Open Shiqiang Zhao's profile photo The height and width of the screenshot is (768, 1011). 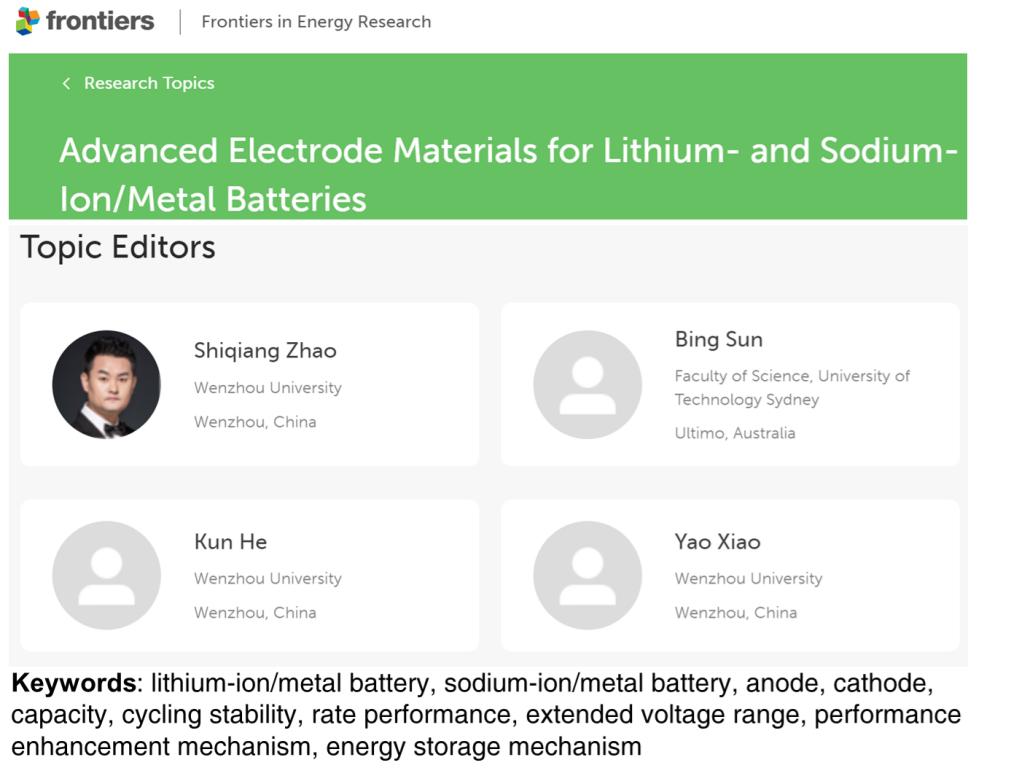106,384
